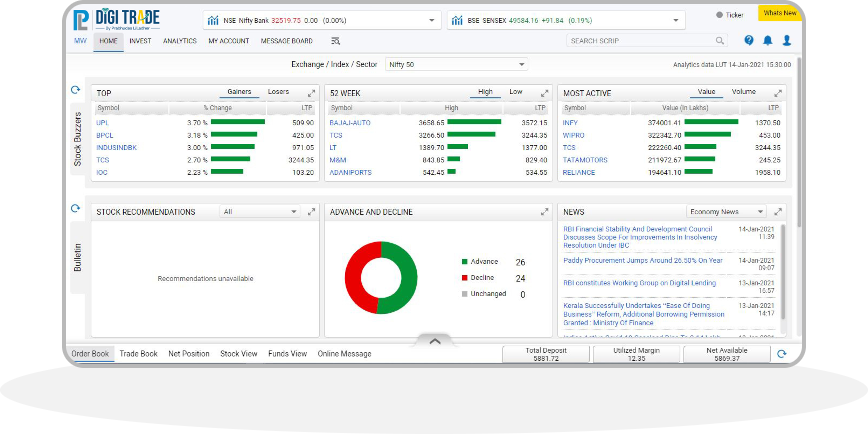Select the HOME menu
Screen dimensions: 868x434
tap(108, 41)
